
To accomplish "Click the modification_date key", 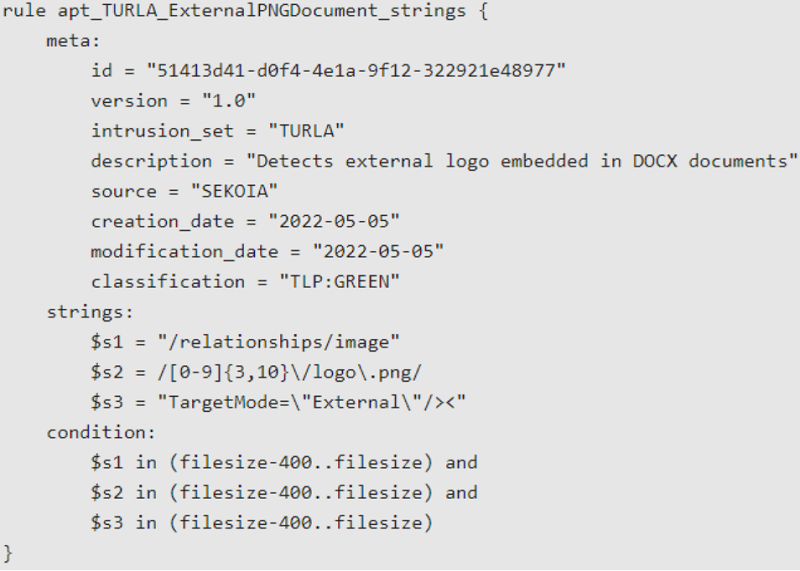I will [185, 252].
